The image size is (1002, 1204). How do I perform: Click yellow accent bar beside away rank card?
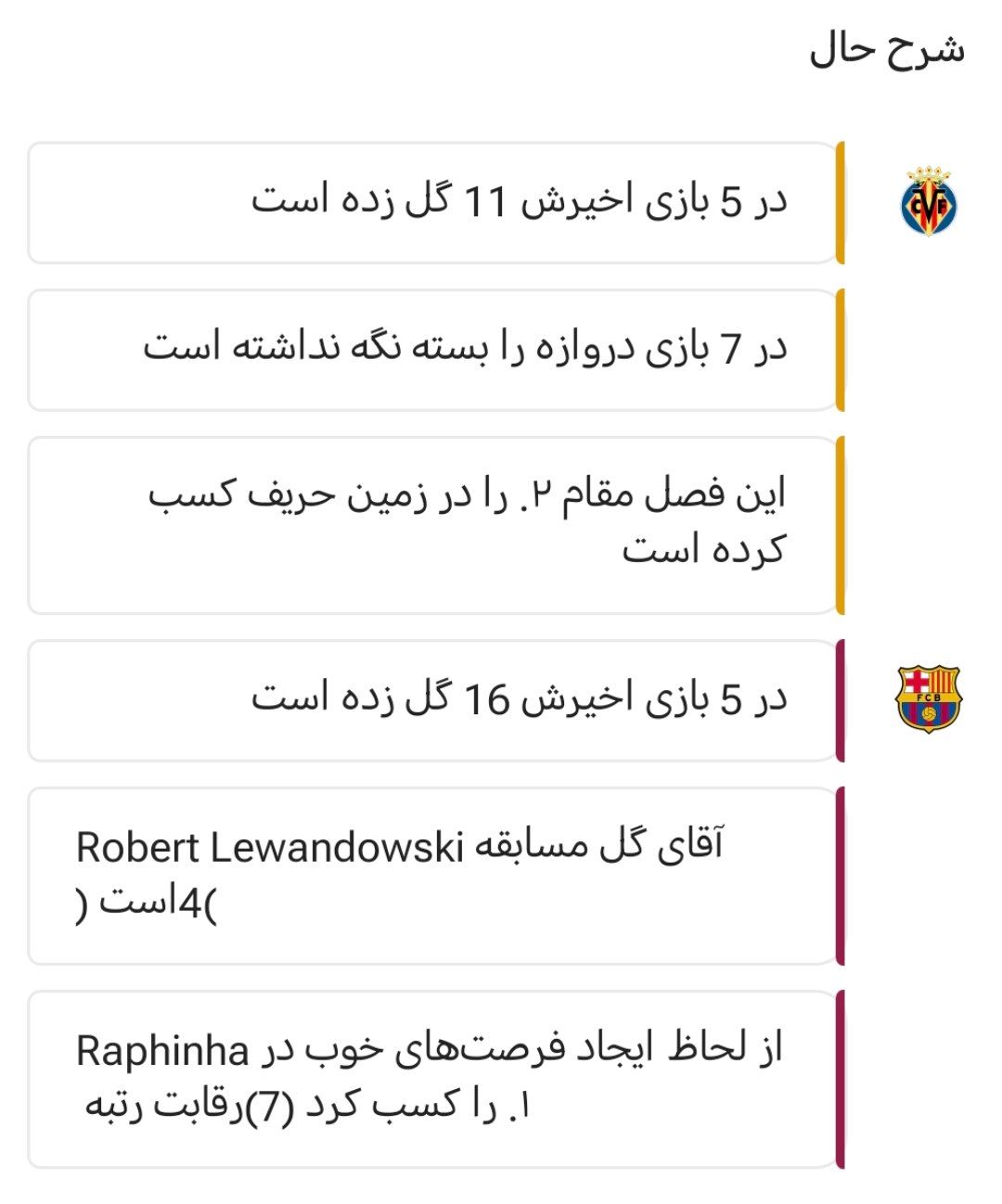[x=841, y=525]
